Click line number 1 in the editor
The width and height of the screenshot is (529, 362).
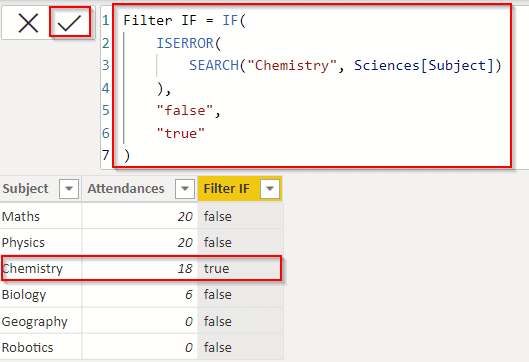106,21
